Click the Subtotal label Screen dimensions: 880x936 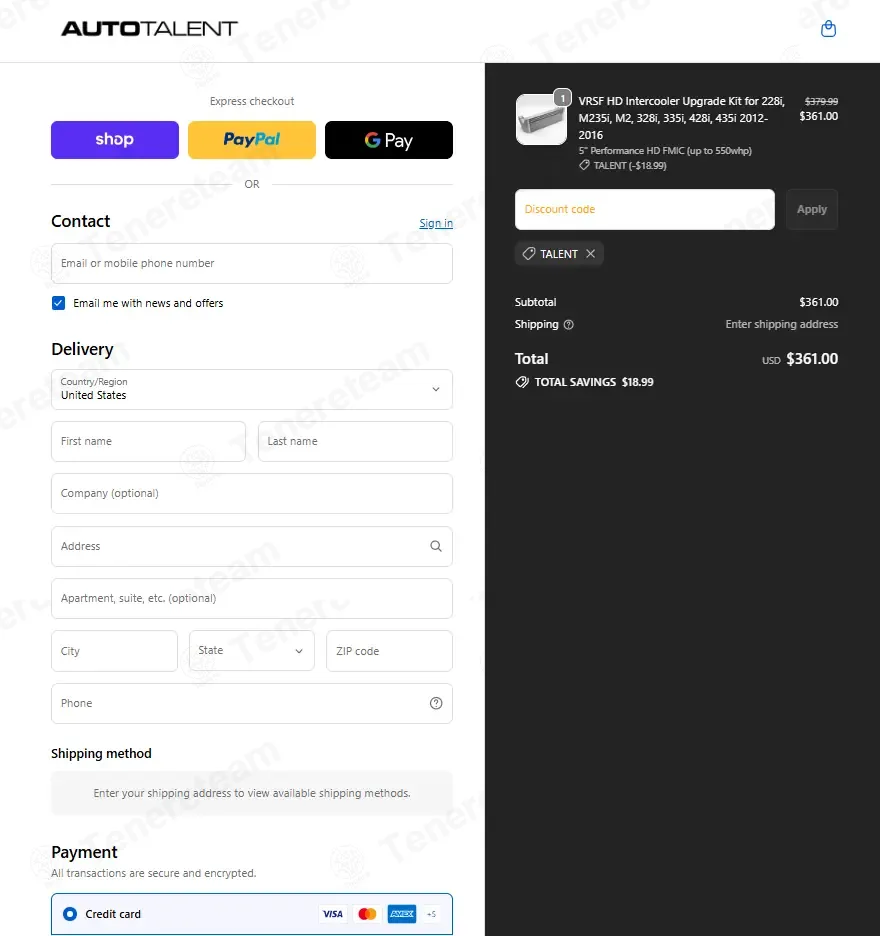[536, 302]
